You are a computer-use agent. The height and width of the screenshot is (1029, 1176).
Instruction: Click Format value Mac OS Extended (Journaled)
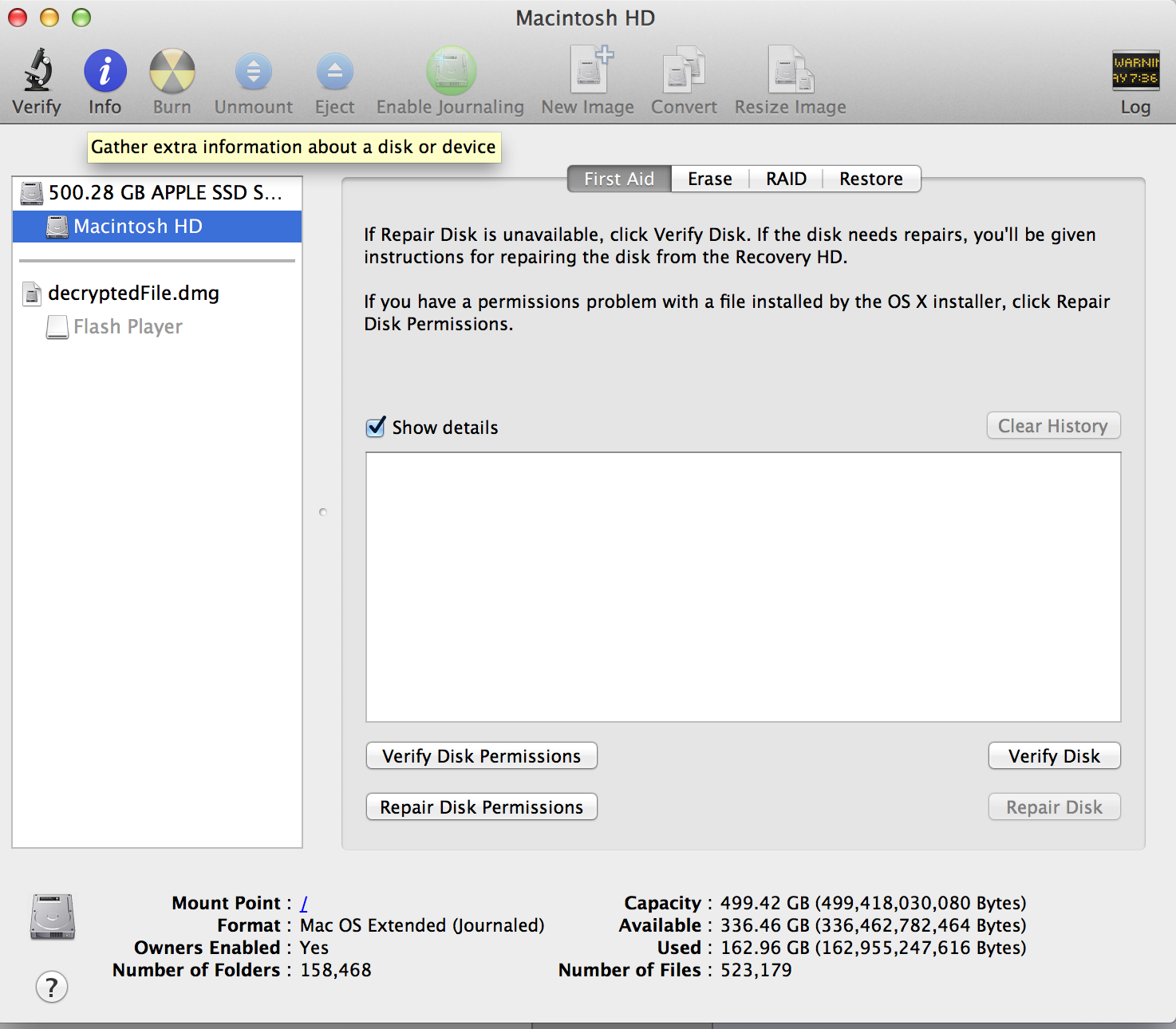422,925
